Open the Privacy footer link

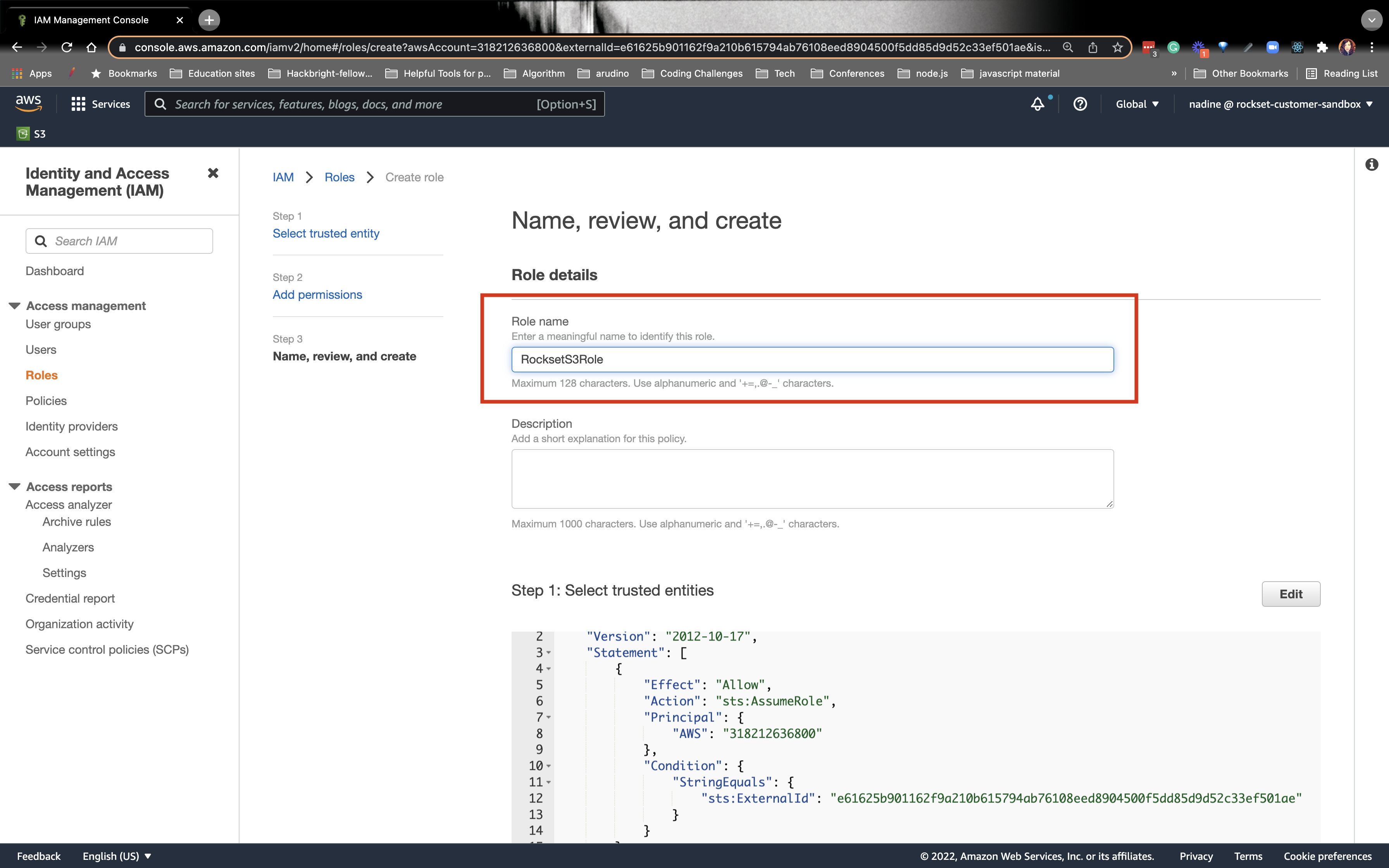pos(1196,856)
